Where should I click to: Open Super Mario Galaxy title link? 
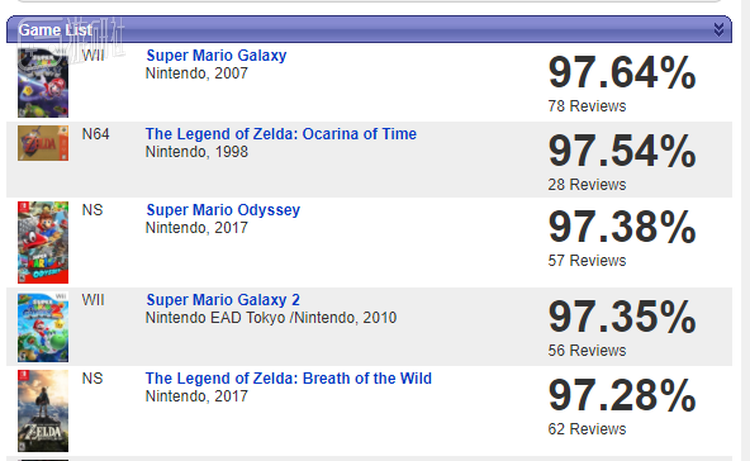pyautogui.click(x=216, y=56)
